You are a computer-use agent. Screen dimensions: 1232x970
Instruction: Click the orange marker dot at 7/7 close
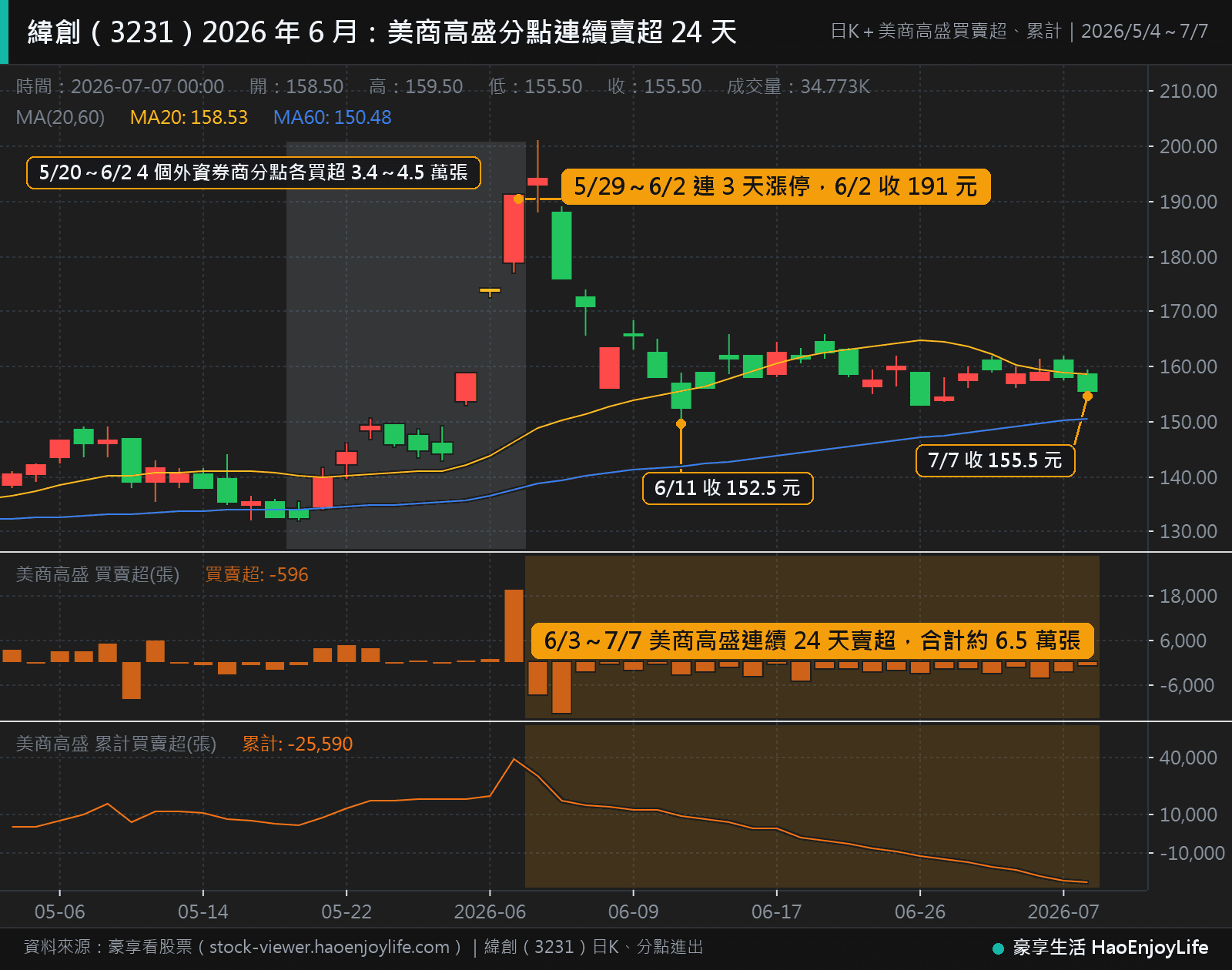1087,396
